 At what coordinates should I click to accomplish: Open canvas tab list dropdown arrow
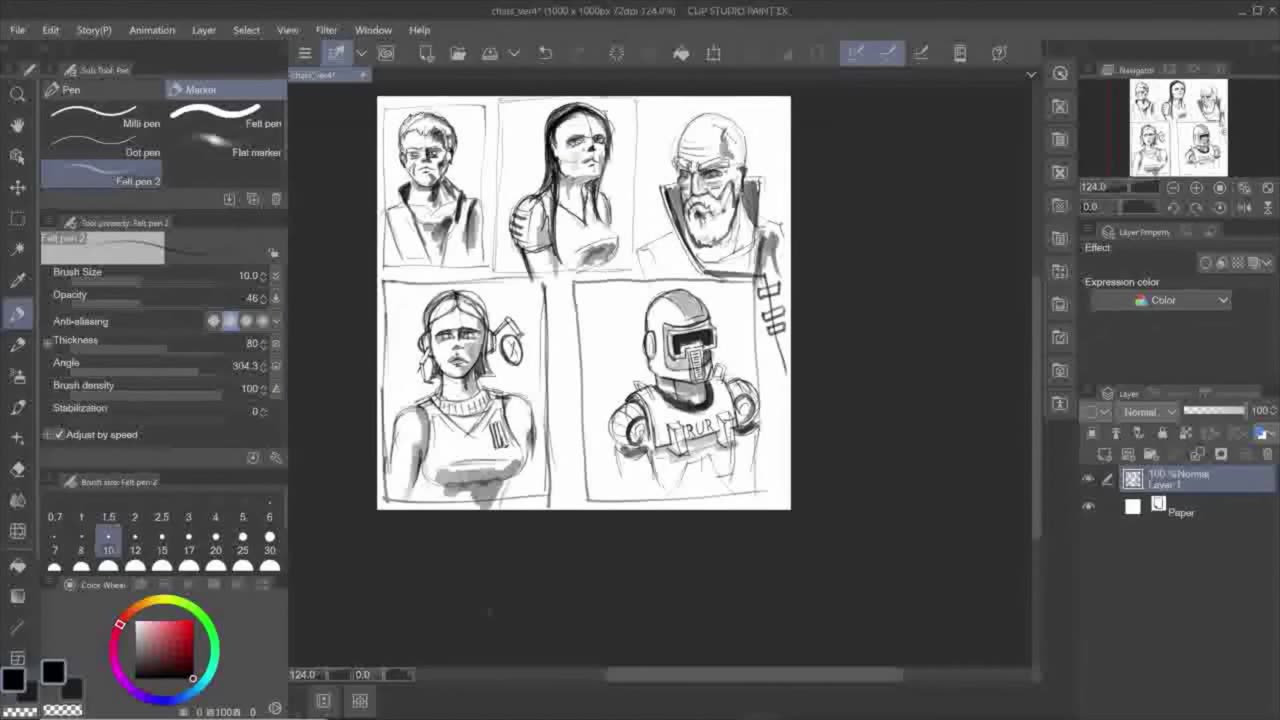(1031, 75)
